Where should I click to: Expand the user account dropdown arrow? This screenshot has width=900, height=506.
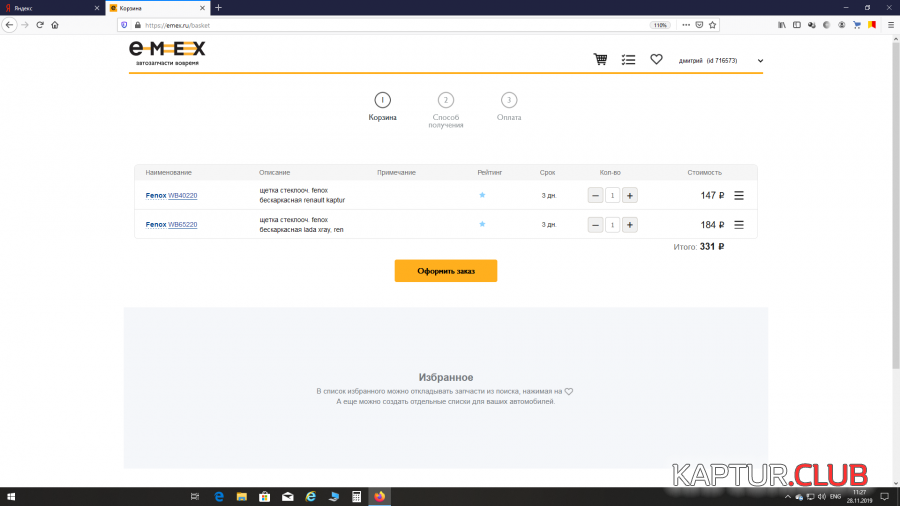760,61
